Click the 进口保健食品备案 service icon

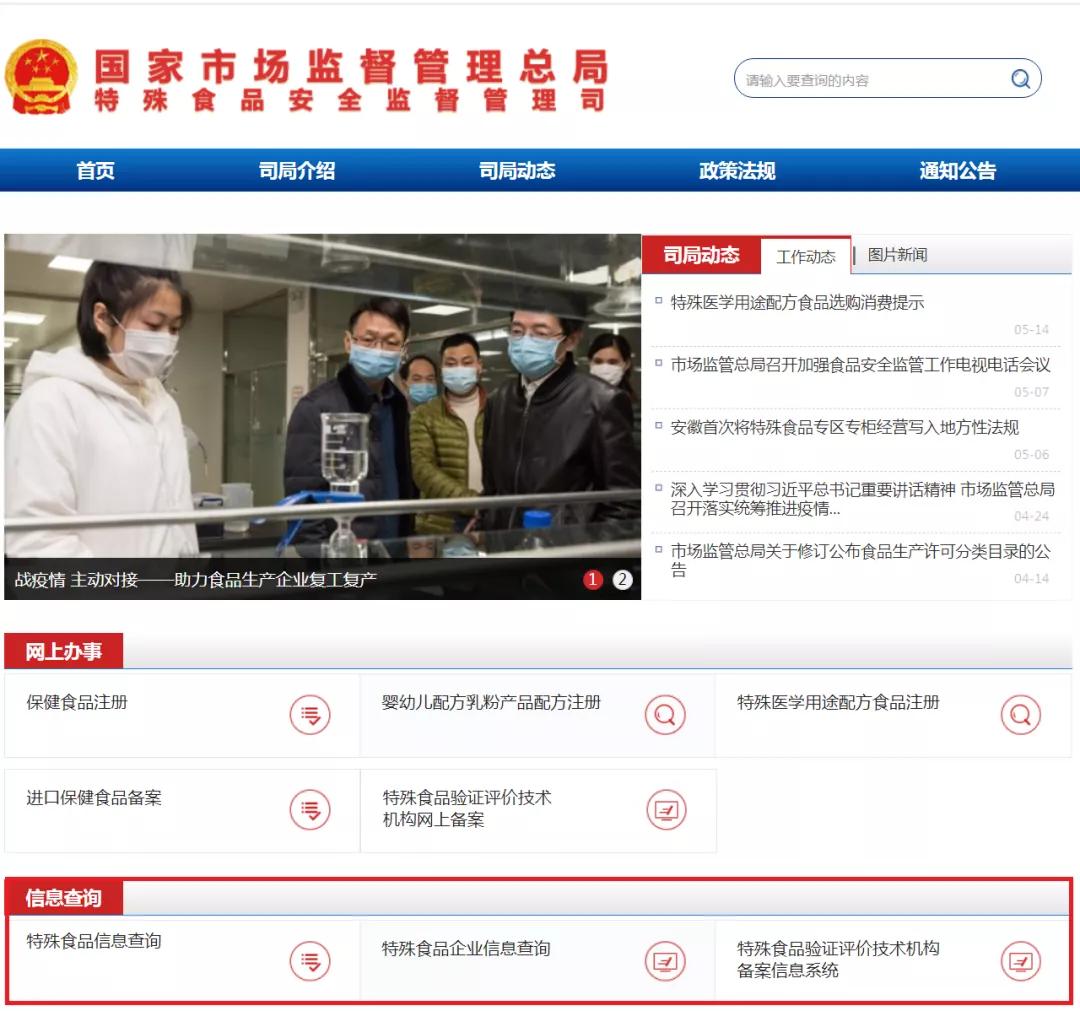[311, 810]
